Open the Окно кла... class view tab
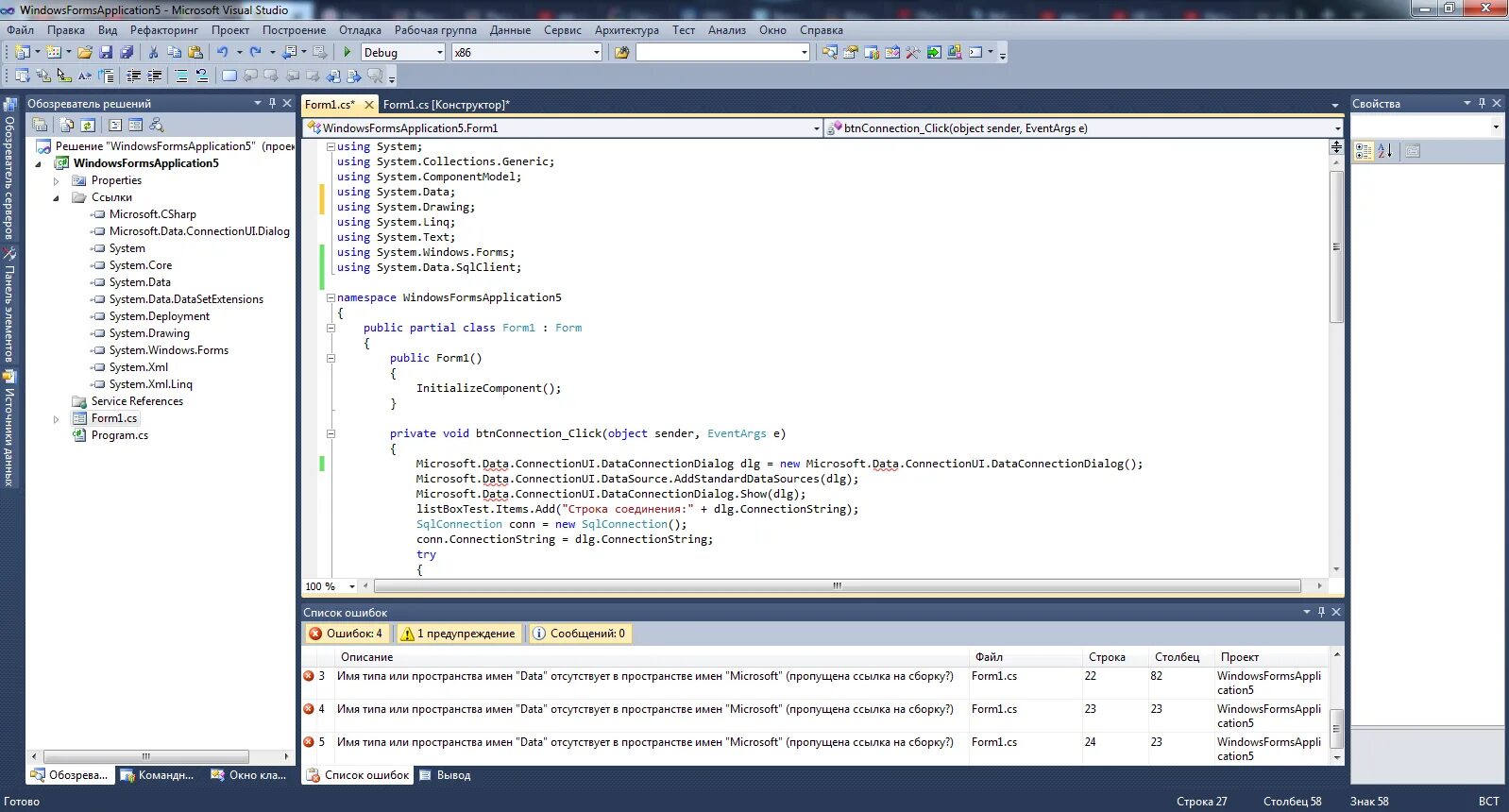 click(x=248, y=775)
